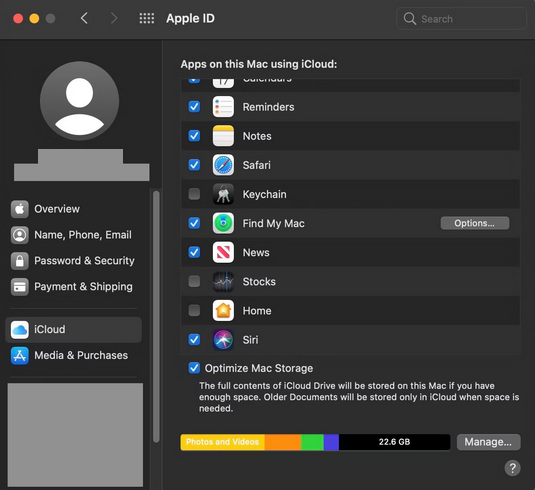Go back with the left chevron

84,18
